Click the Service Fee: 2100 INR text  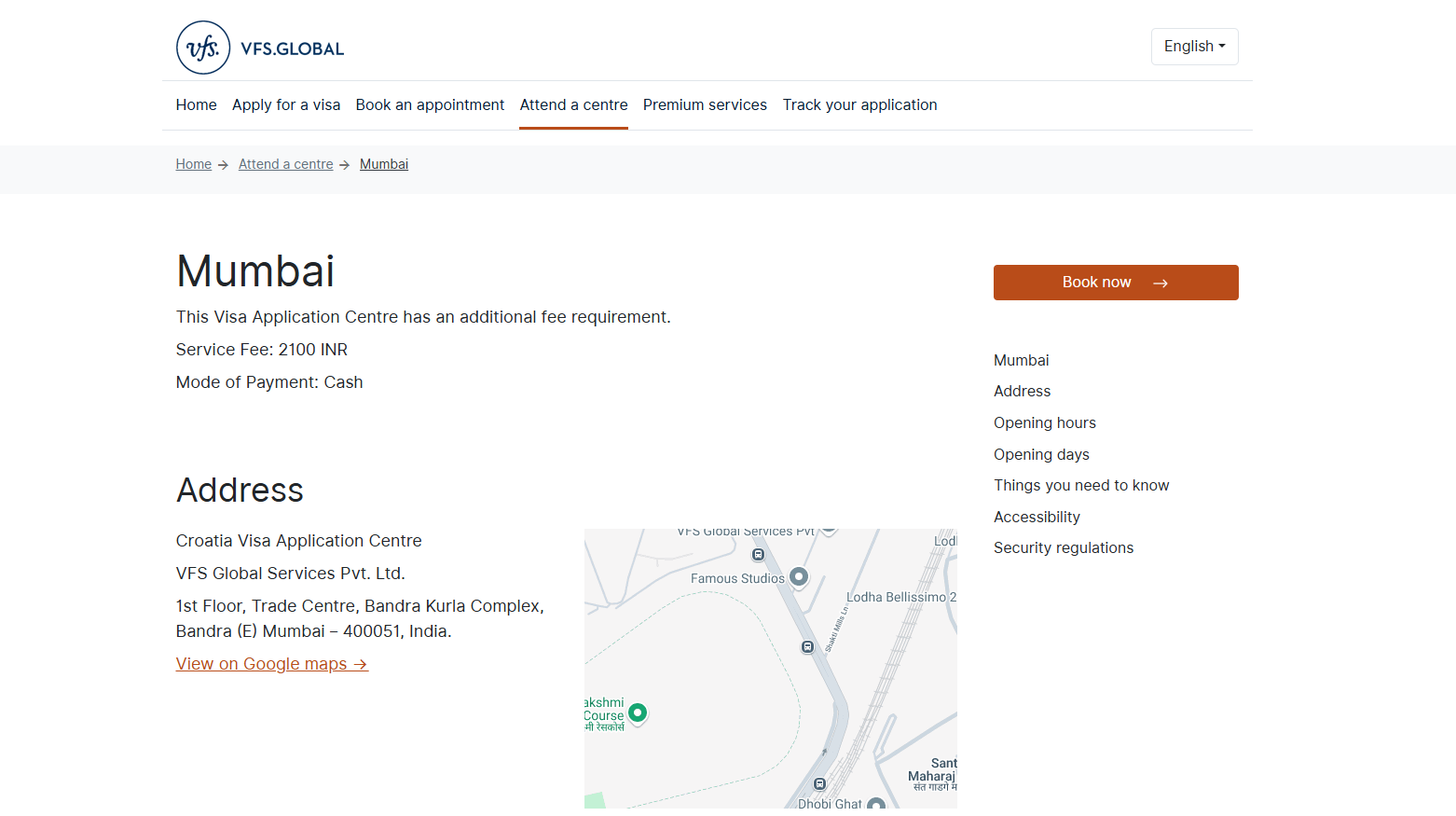pyautogui.click(x=262, y=350)
